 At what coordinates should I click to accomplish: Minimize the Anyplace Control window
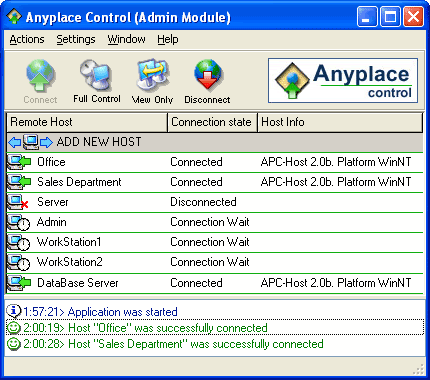tap(367, 17)
